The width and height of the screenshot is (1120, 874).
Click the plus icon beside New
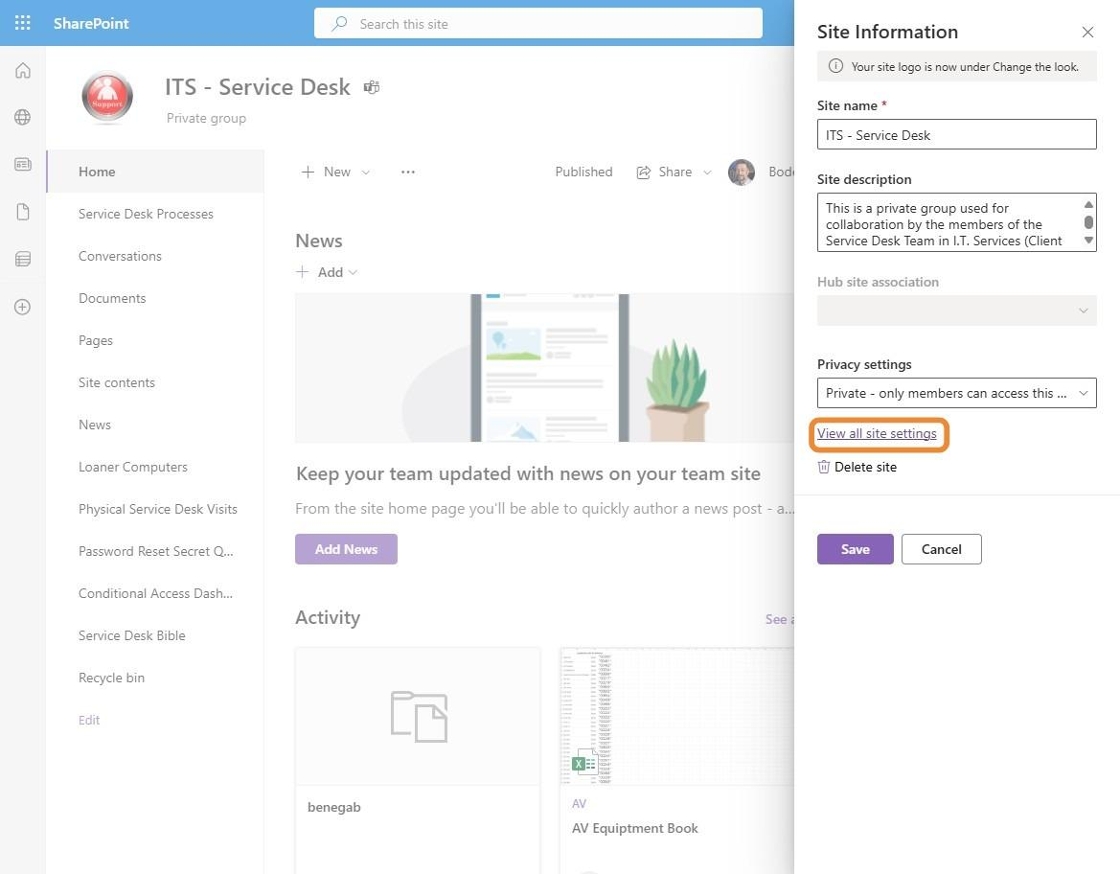pos(308,172)
